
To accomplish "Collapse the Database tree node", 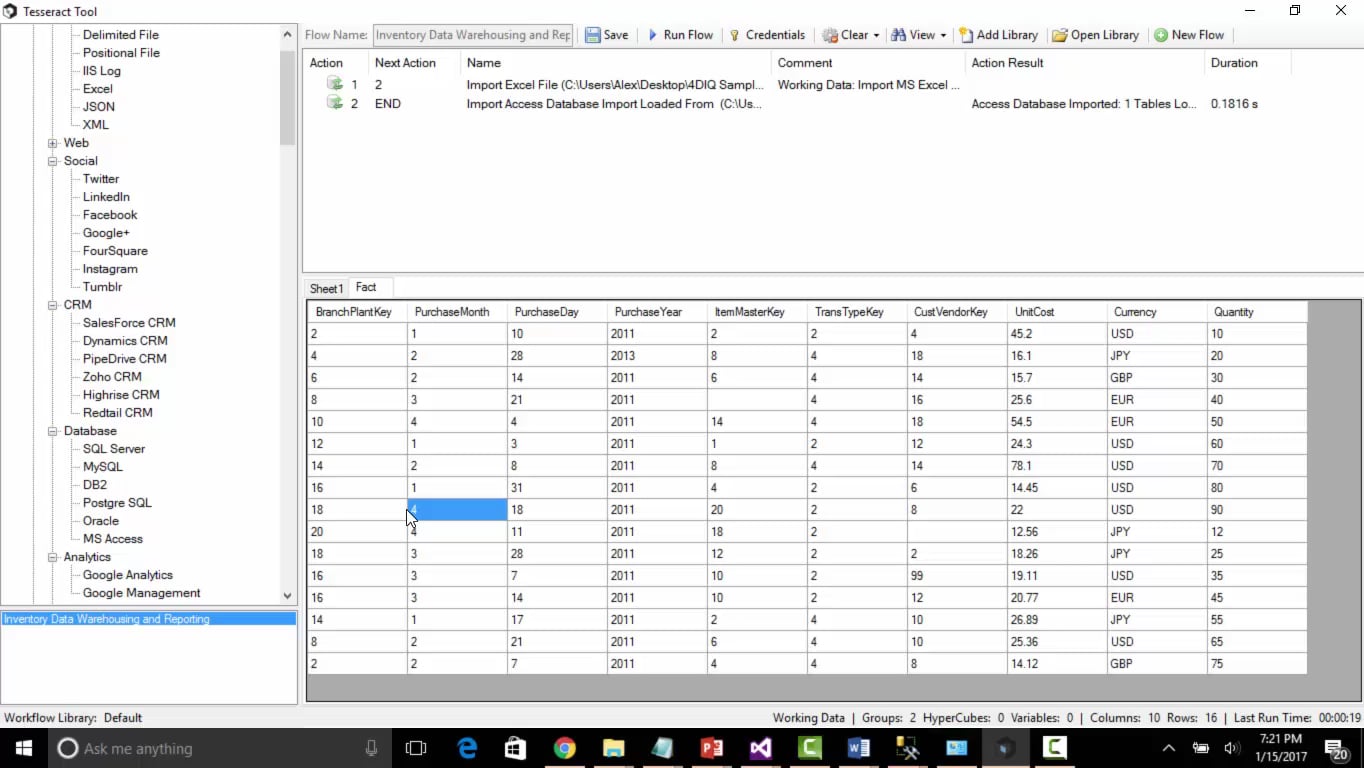I will coord(53,431).
